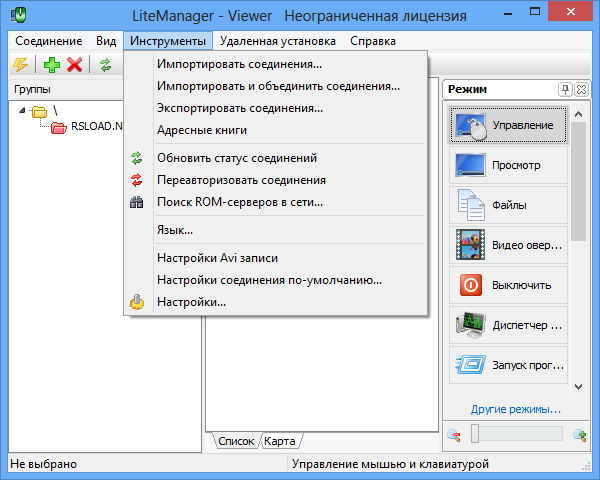The width and height of the screenshot is (600, 480).
Task: Choose Переавторизовать соединения
Action: [276, 180]
